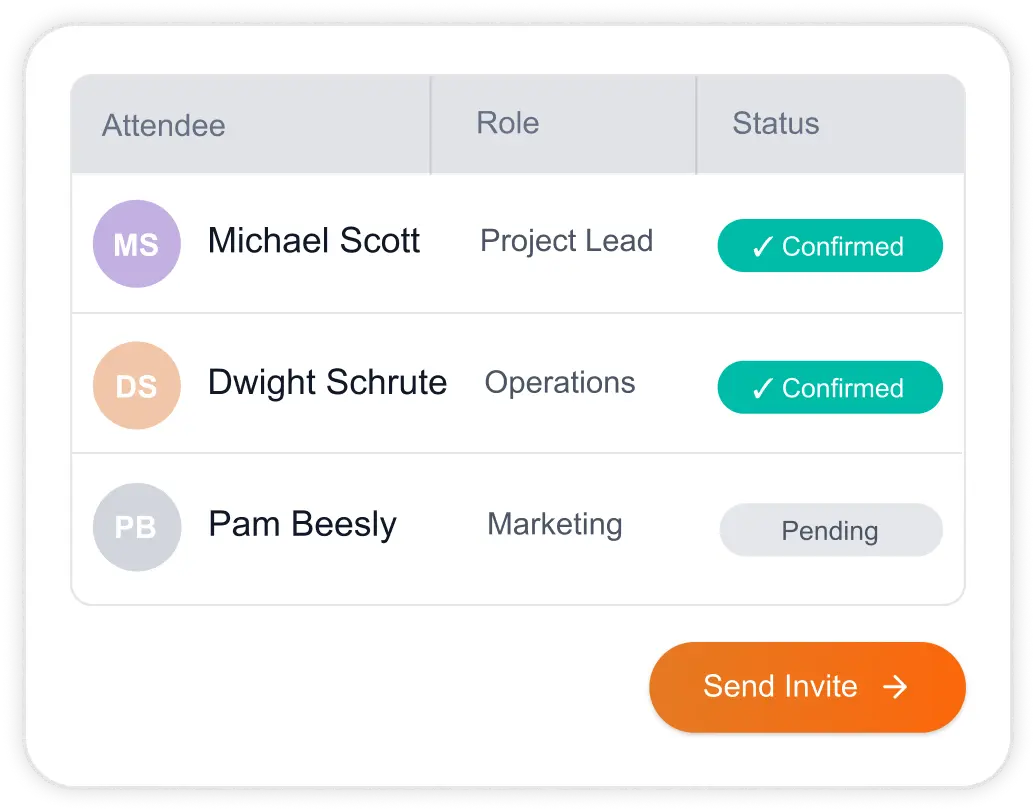Viewport: 1036px width, 812px height.
Task: Click the Project Lead role cell
Action: tap(566, 241)
